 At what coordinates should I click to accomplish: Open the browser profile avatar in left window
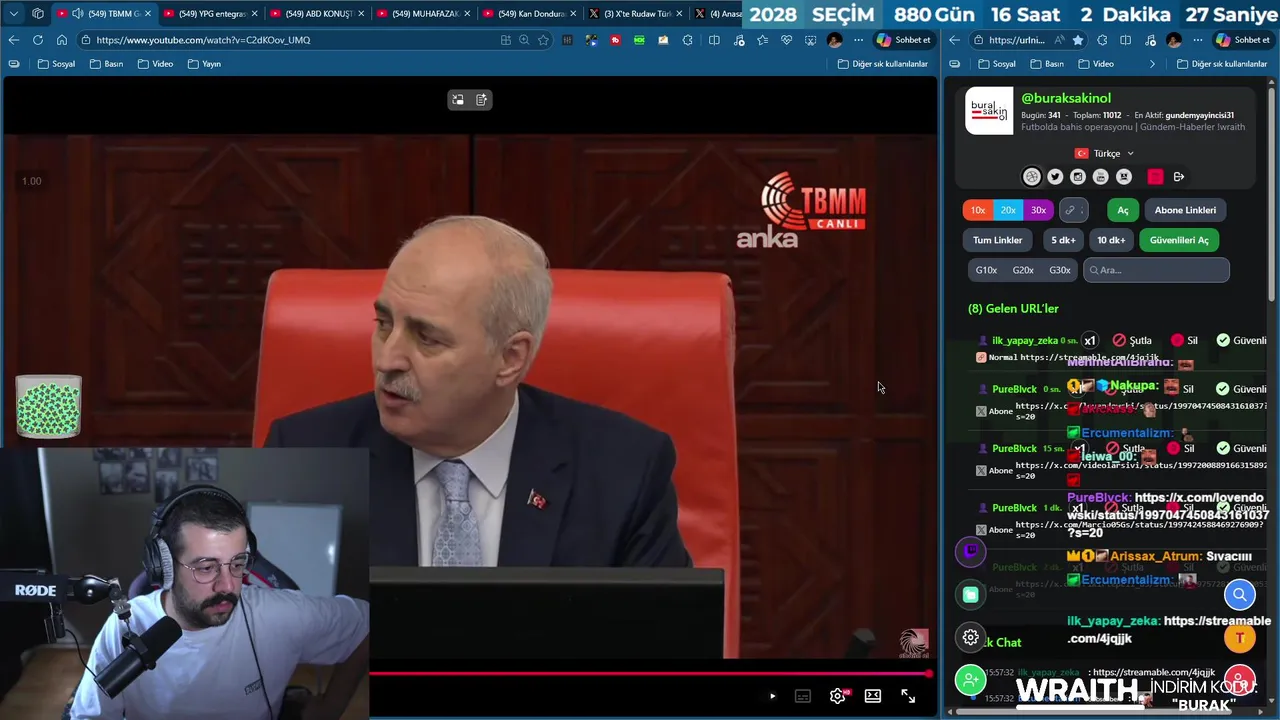coord(835,40)
